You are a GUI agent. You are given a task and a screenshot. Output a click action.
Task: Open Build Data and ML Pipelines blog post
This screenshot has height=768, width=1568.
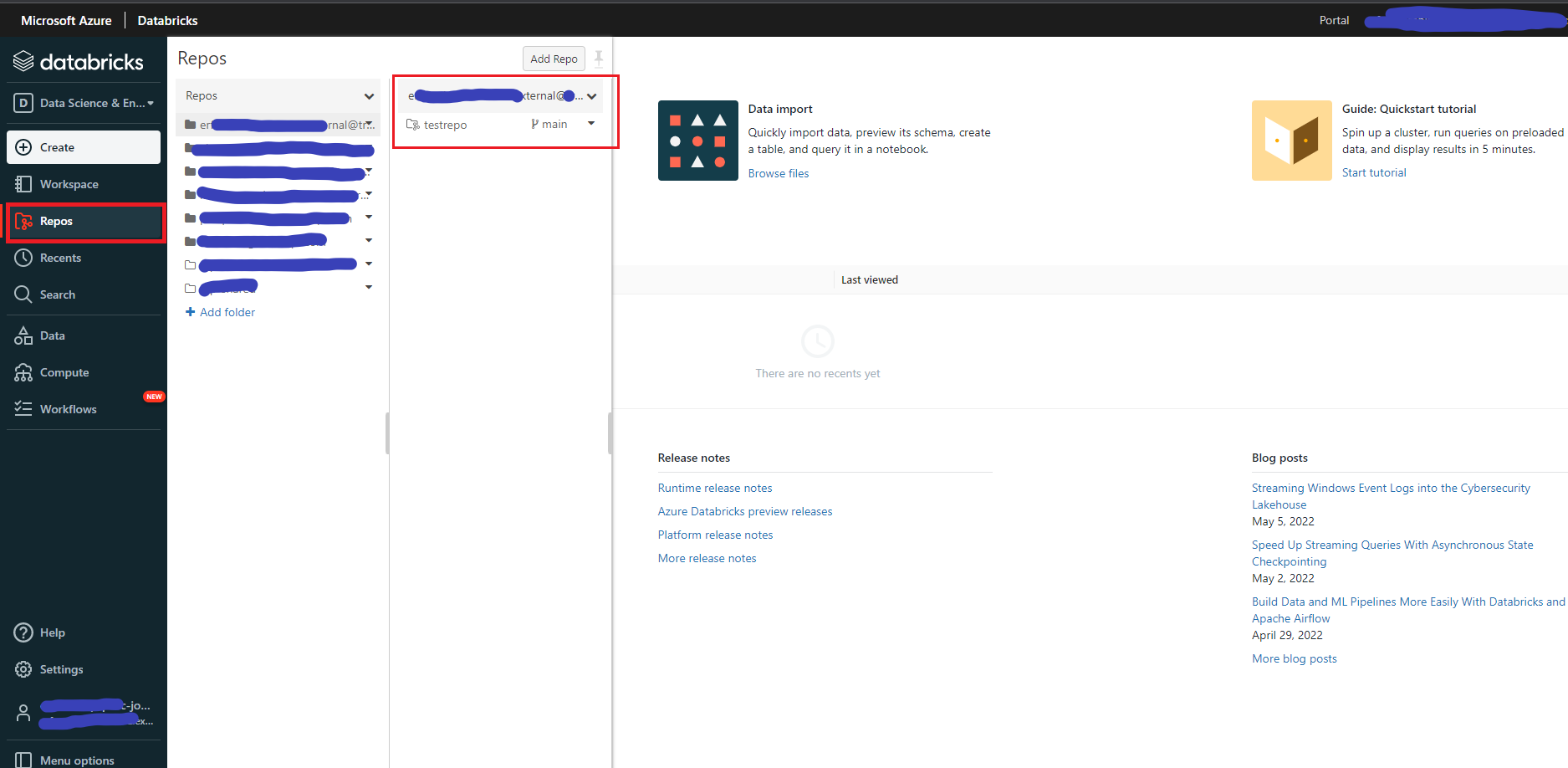(x=1408, y=610)
